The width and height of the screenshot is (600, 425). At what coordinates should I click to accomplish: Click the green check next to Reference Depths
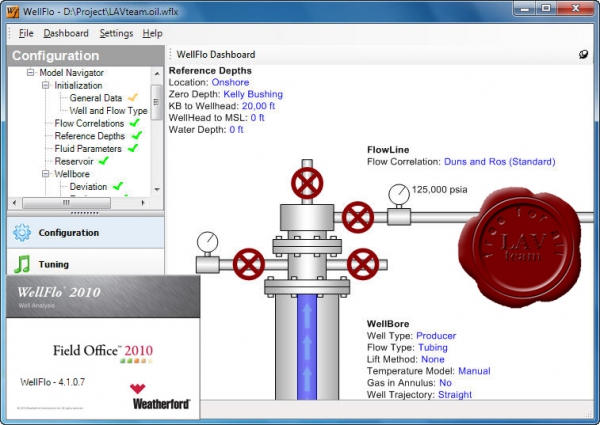coord(137,136)
